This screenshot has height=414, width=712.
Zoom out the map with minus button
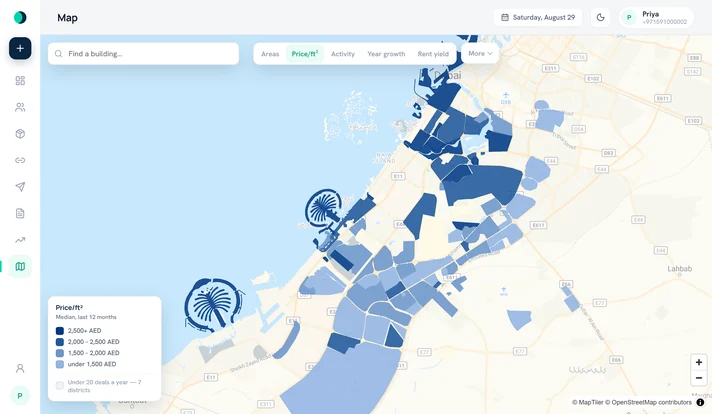(699, 378)
